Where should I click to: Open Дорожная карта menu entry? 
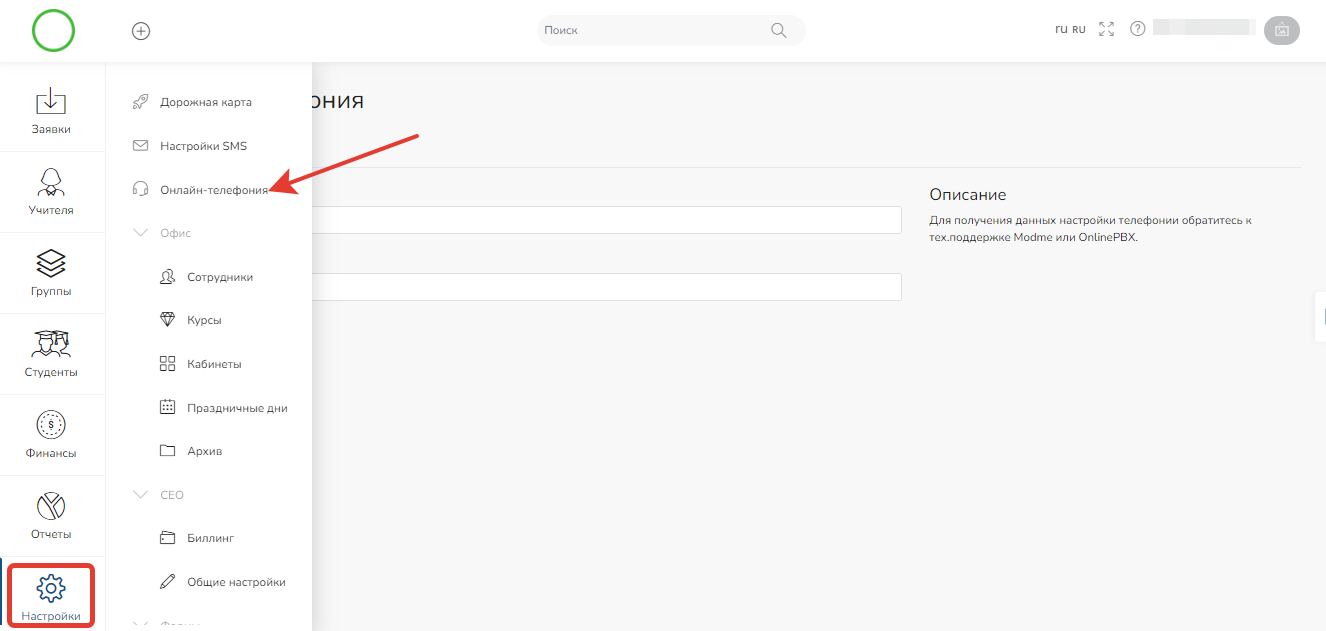point(205,102)
